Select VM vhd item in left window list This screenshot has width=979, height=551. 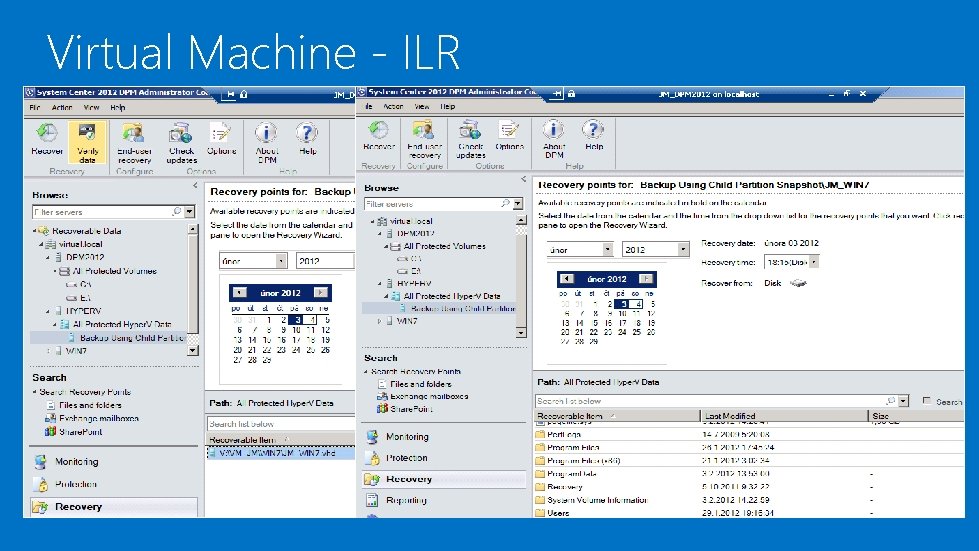pos(280,453)
